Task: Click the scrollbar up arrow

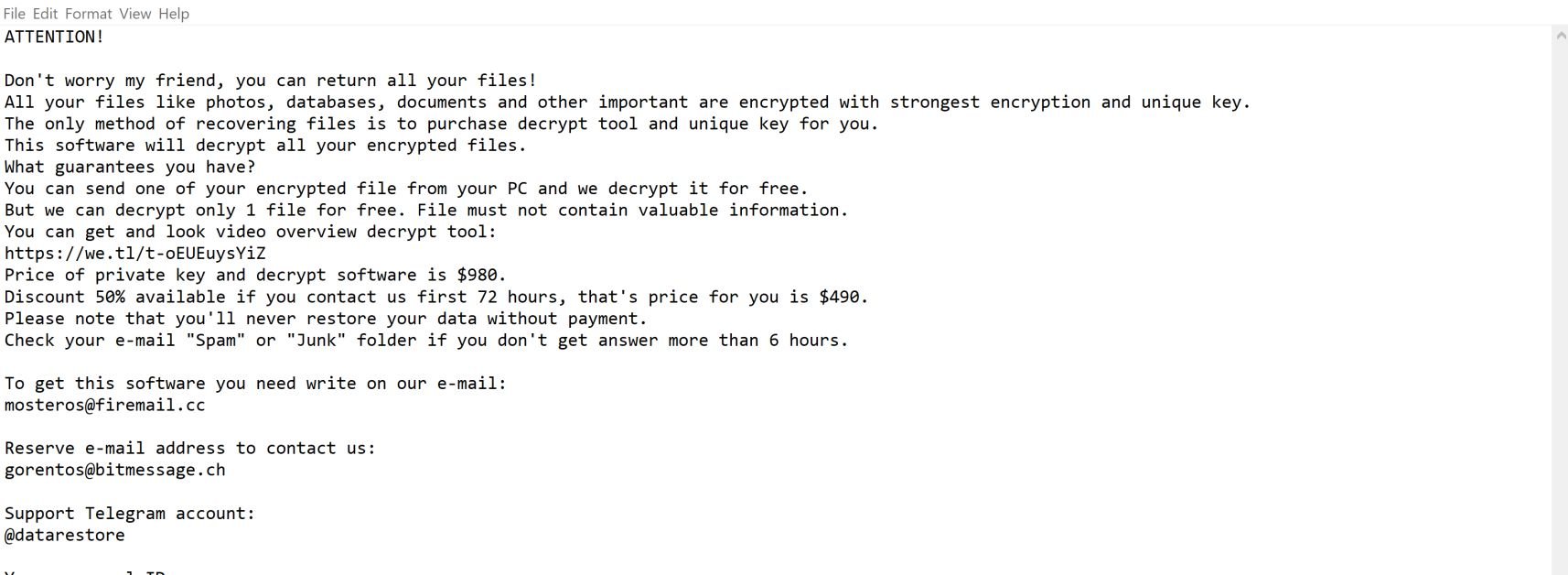Action: [x=1560, y=37]
